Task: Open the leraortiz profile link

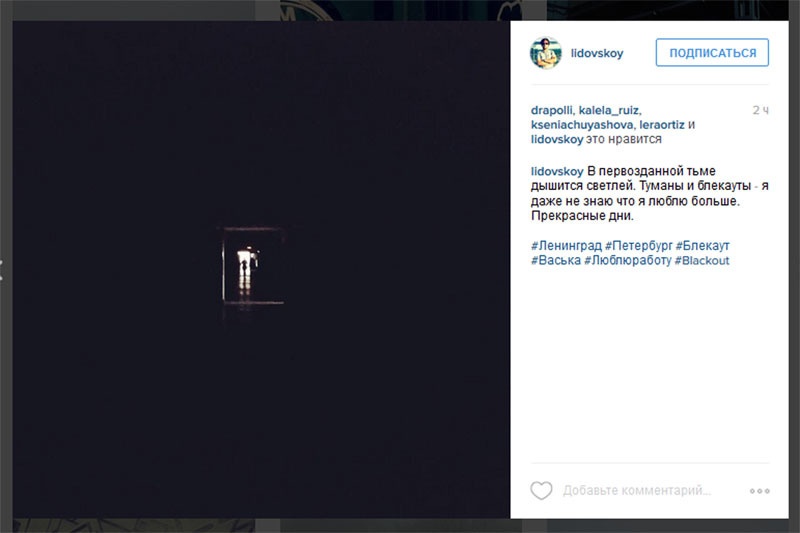Action: click(x=662, y=125)
